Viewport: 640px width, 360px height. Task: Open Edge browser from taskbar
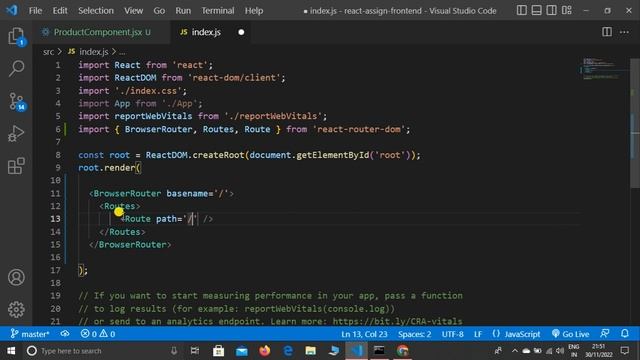pyautogui.click(x=288, y=351)
